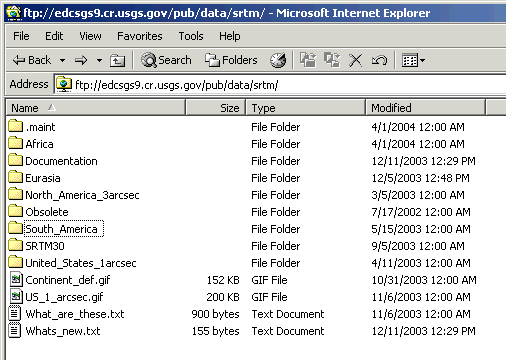Screen dimensions: 506x360
Task: Go up one folder level icon
Action: (117, 60)
